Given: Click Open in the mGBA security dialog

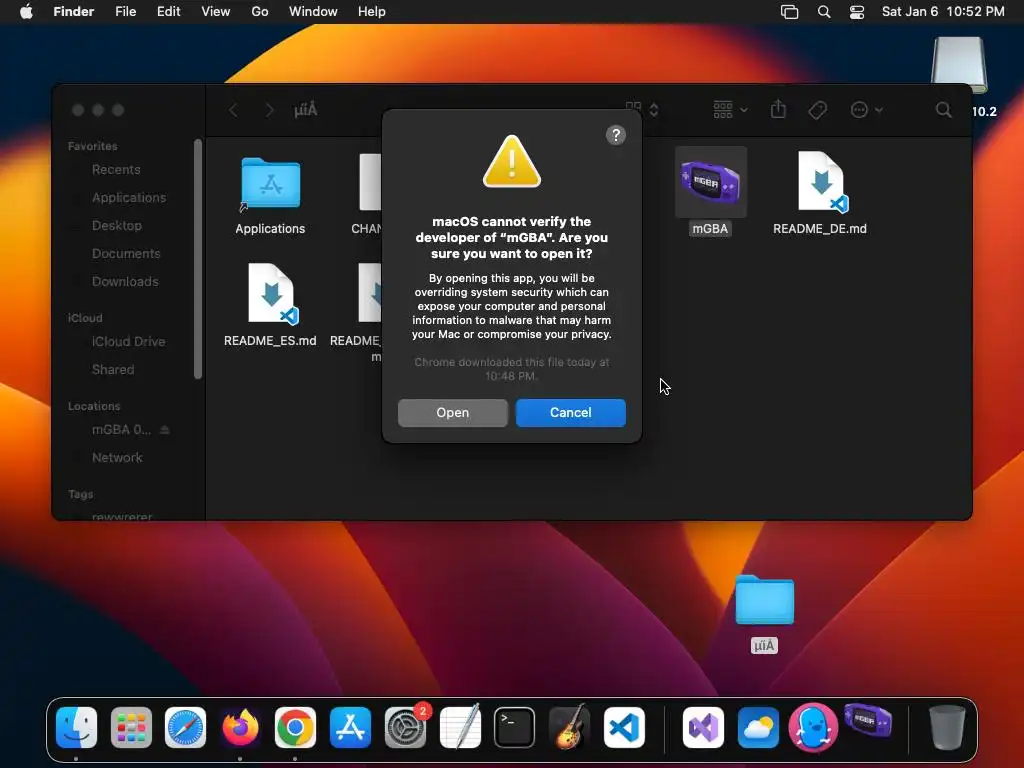Looking at the screenshot, I should pos(453,413).
